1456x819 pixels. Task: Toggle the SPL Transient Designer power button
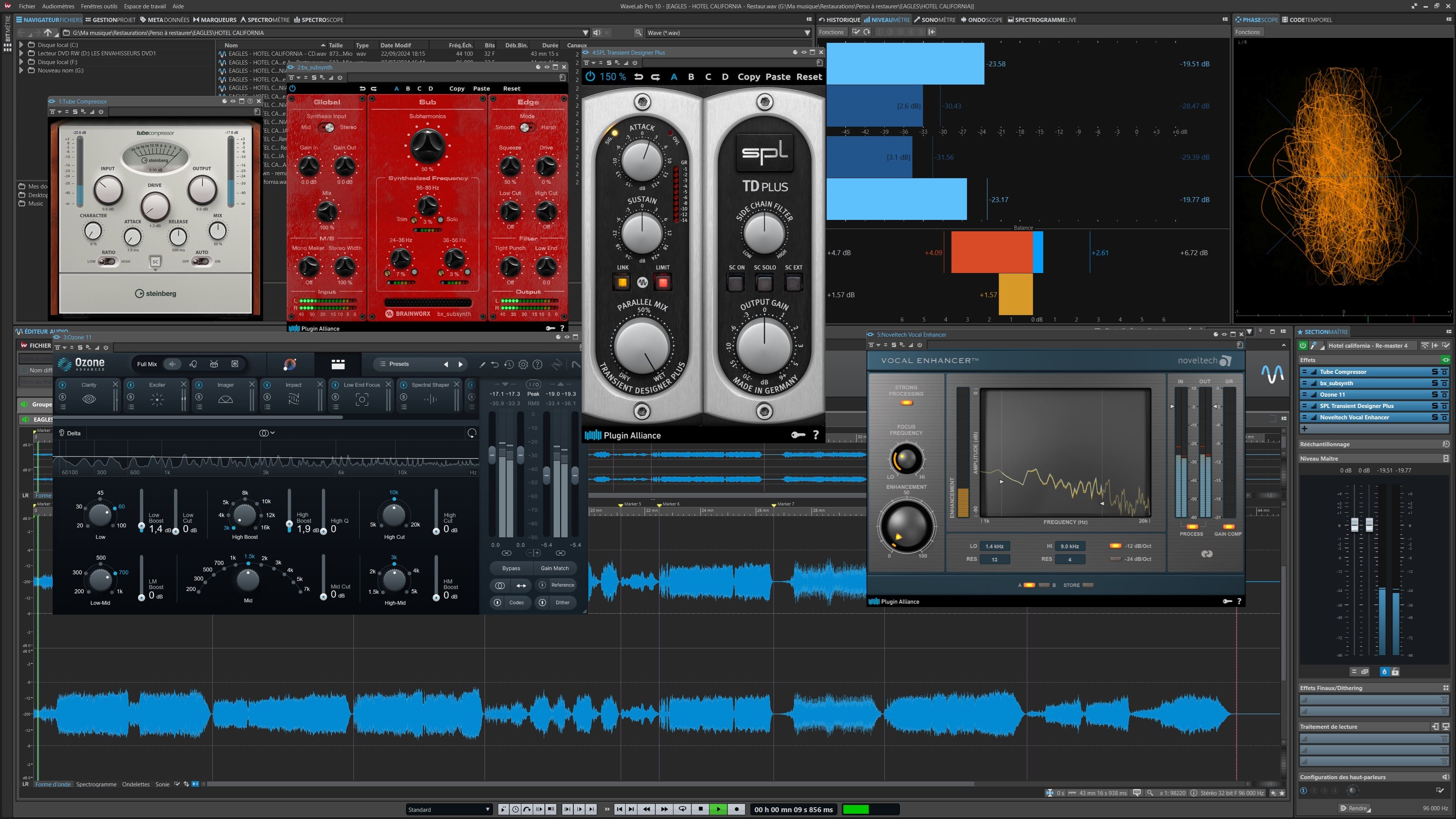pos(590,76)
